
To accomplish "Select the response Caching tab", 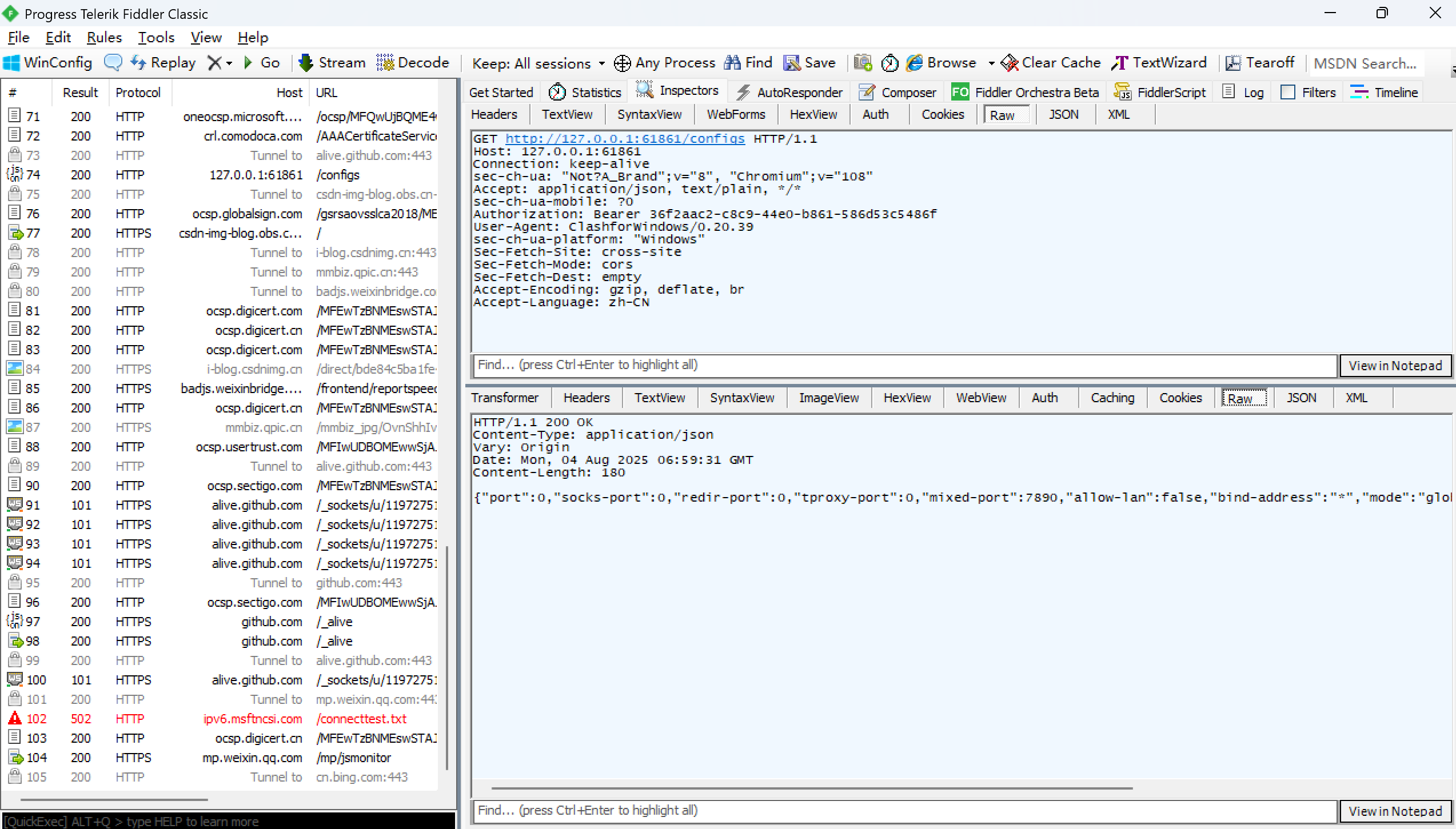I will [1112, 398].
